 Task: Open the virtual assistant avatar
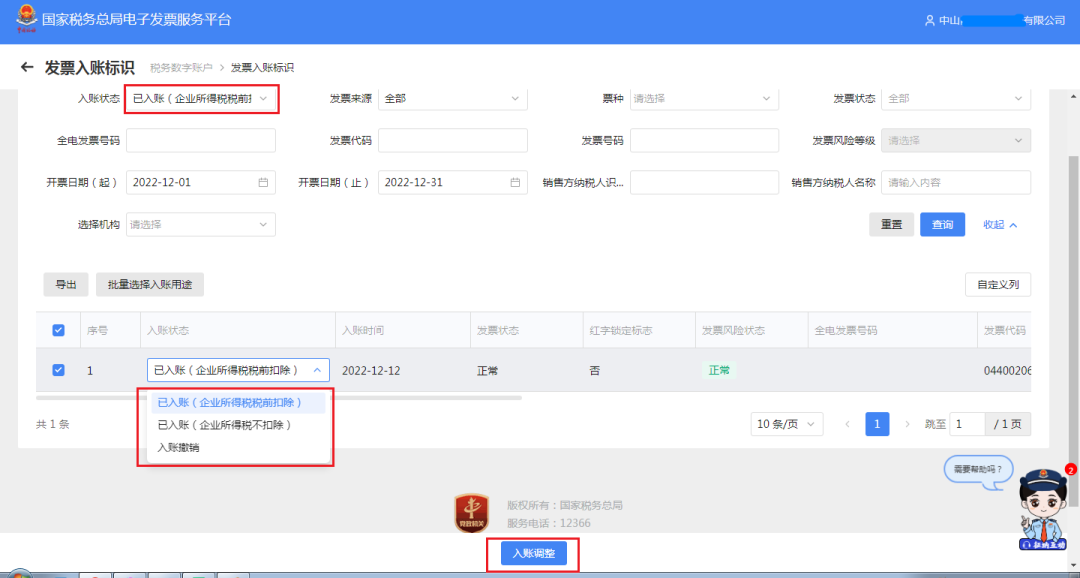(x=1044, y=511)
